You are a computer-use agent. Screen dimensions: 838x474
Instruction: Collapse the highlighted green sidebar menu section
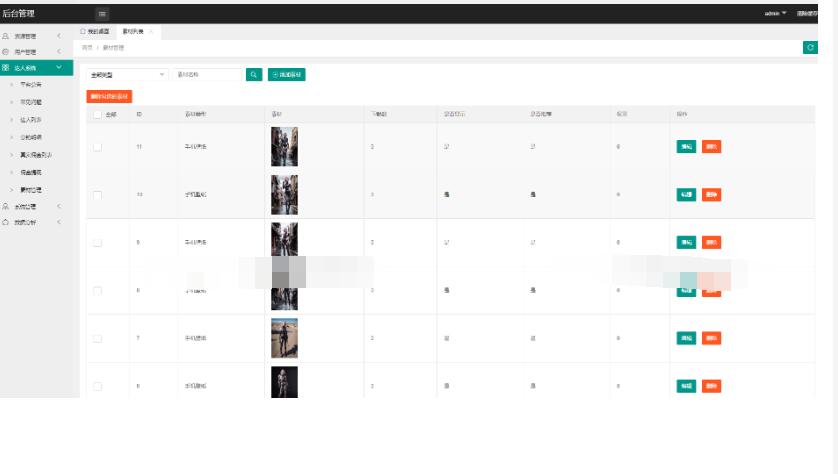tap(59, 68)
